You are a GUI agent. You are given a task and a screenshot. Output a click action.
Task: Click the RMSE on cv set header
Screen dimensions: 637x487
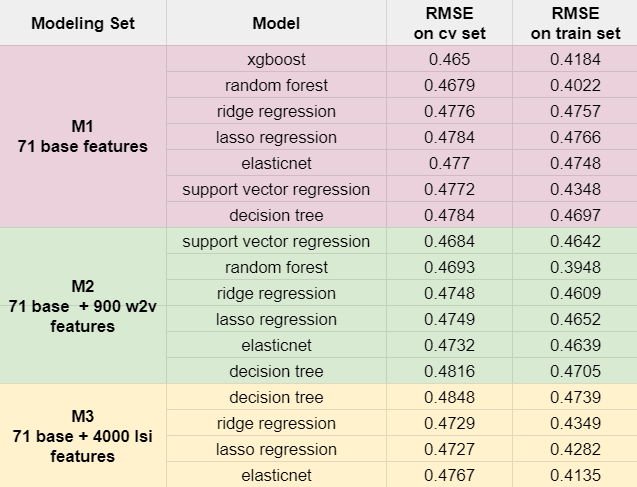coord(450,23)
